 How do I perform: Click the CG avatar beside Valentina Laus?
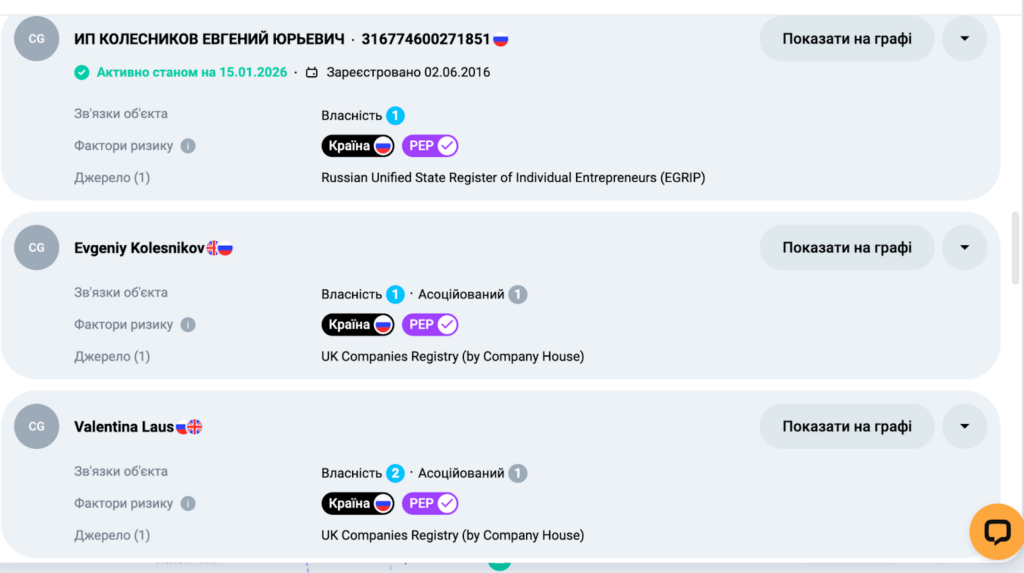coord(37,426)
